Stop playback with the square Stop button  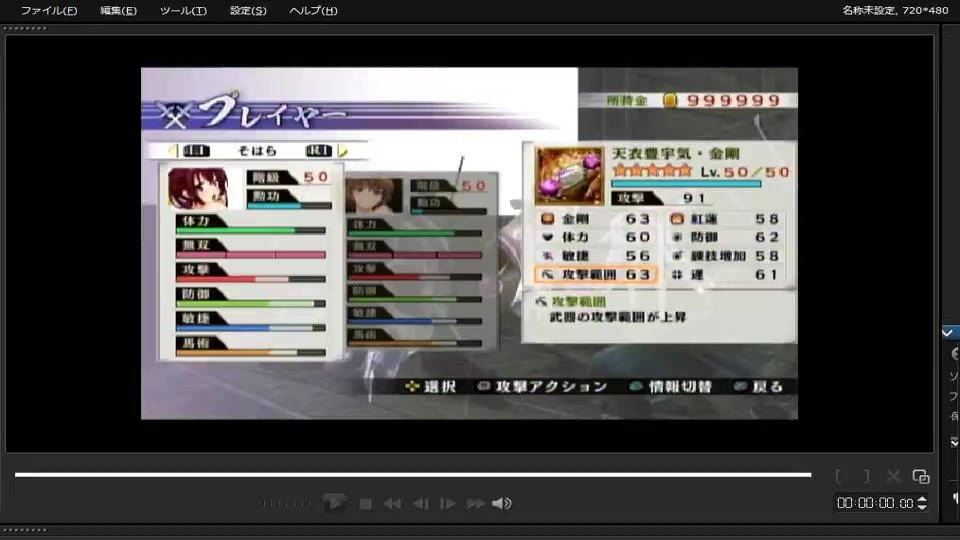pyautogui.click(x=366, y=504)
